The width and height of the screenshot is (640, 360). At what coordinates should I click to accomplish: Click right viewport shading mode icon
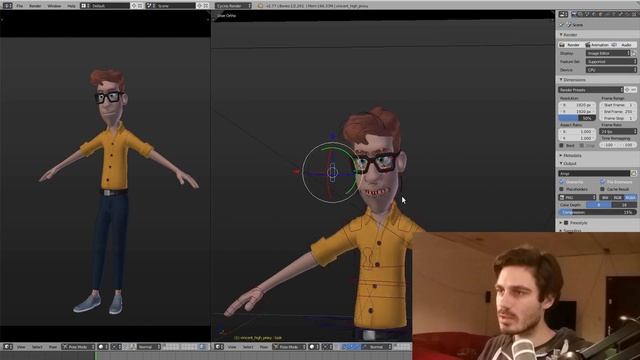point(314,347)
